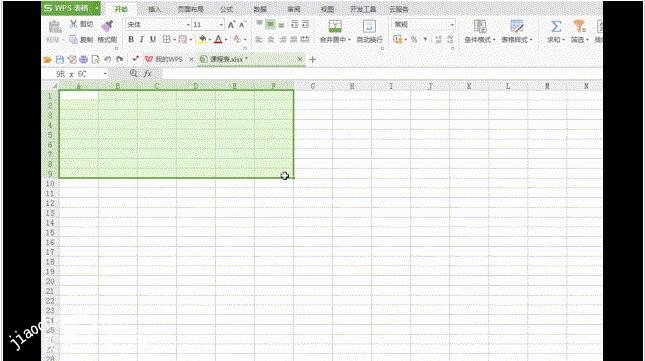Open the WPS application menu button
The image size is (645, 361).
71,8
